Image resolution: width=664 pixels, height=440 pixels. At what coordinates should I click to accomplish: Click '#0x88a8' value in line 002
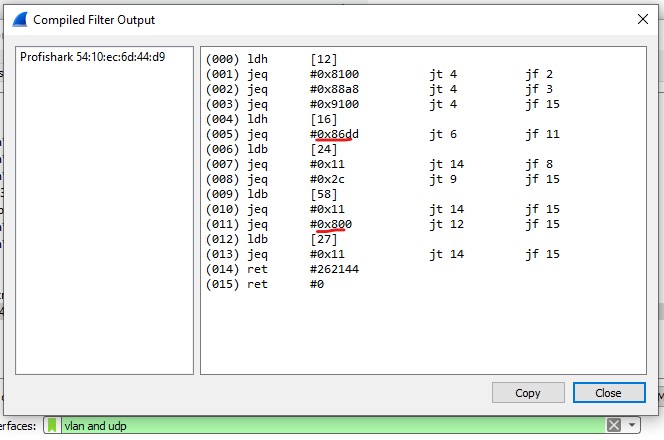[334, 89]
